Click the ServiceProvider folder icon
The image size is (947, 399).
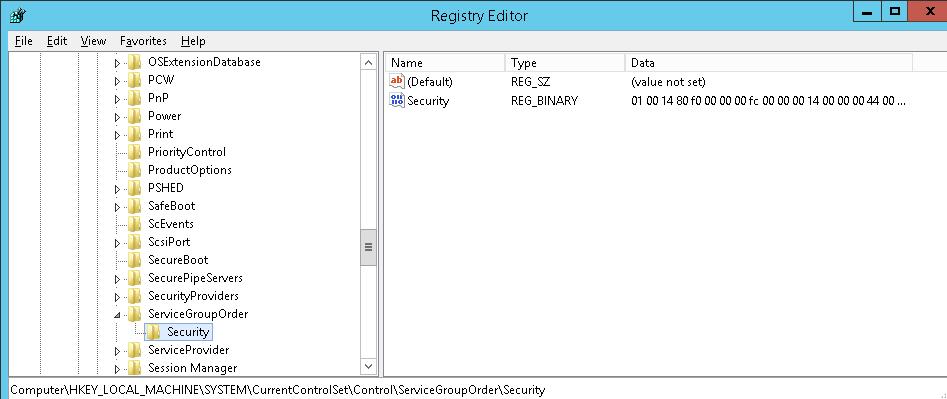tap(135, 350)
